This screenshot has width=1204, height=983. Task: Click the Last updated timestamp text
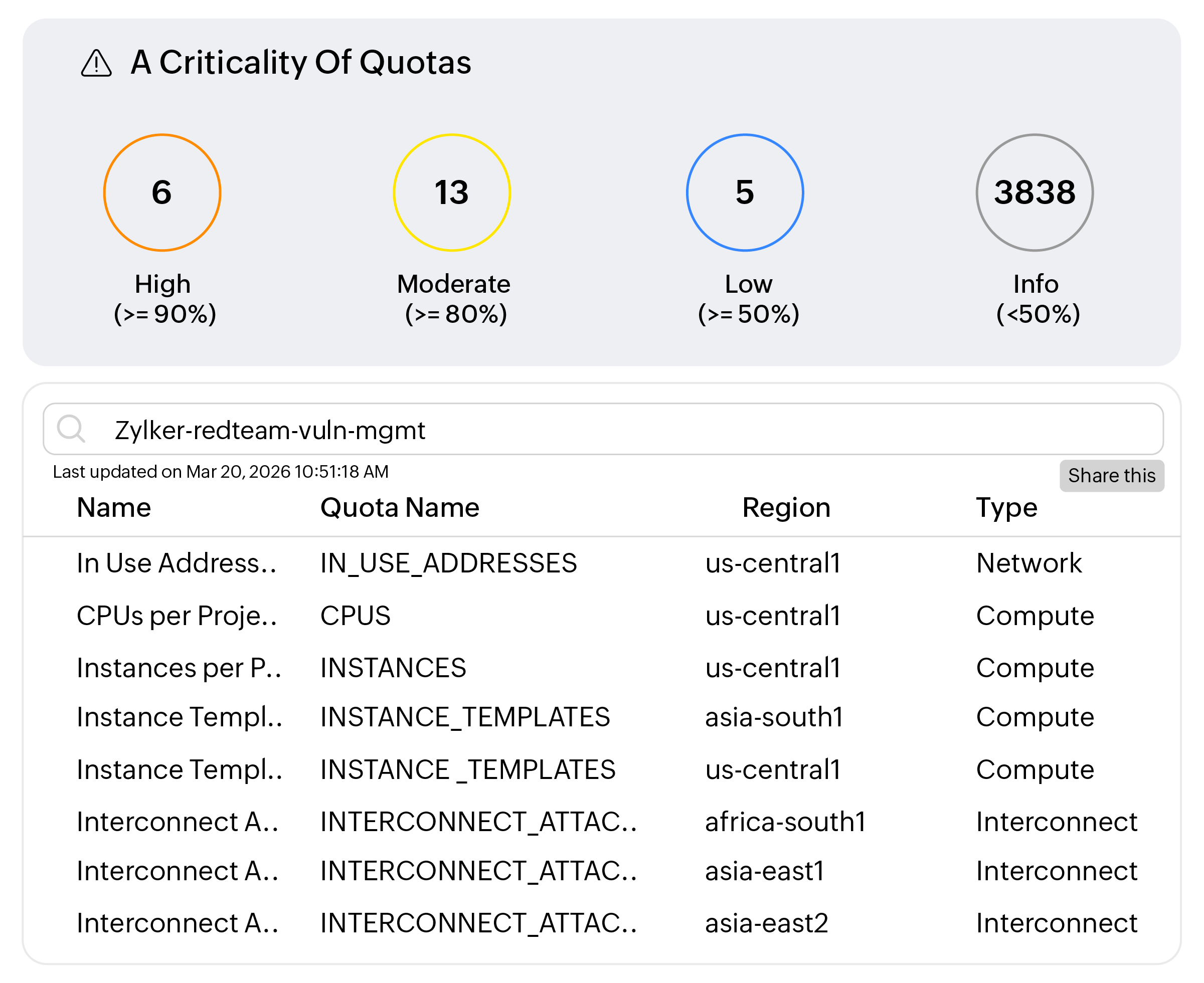(x=221, y=472)
